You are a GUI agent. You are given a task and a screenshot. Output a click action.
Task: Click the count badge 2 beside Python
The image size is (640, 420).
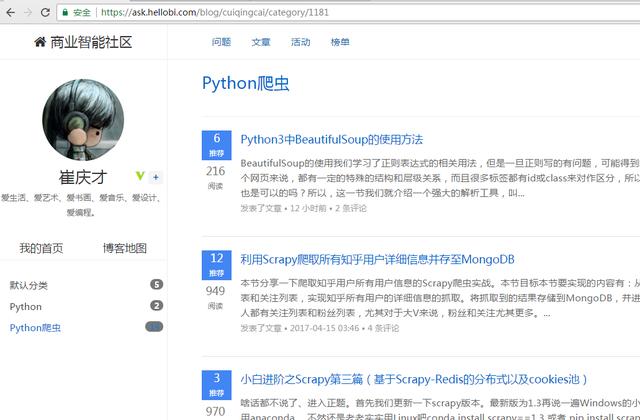click(156, 305)
